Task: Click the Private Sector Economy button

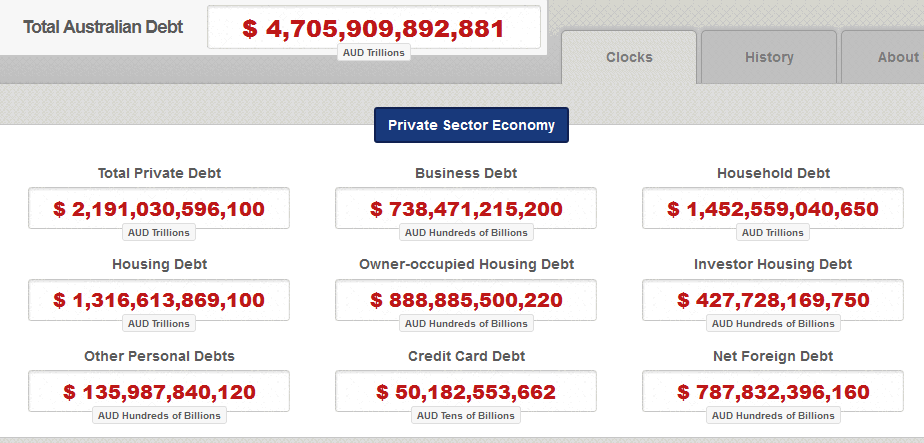Action: [471, 125]
